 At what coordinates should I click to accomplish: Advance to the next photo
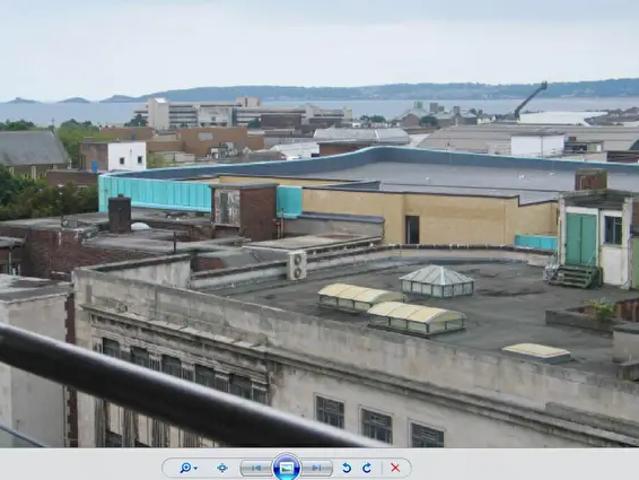tap(317, 468)
